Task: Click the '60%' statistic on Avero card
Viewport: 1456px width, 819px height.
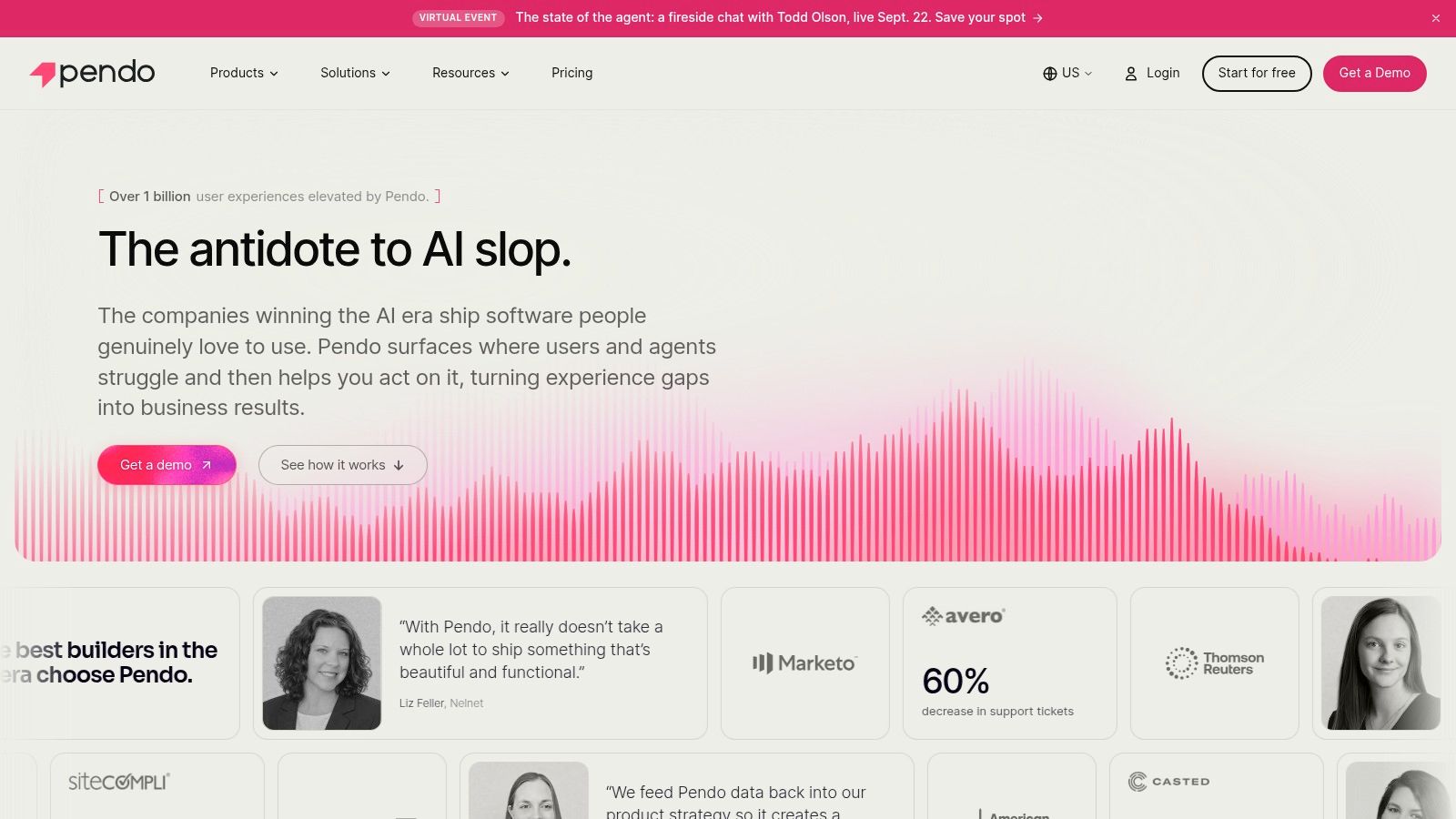Action: point(955,681)
